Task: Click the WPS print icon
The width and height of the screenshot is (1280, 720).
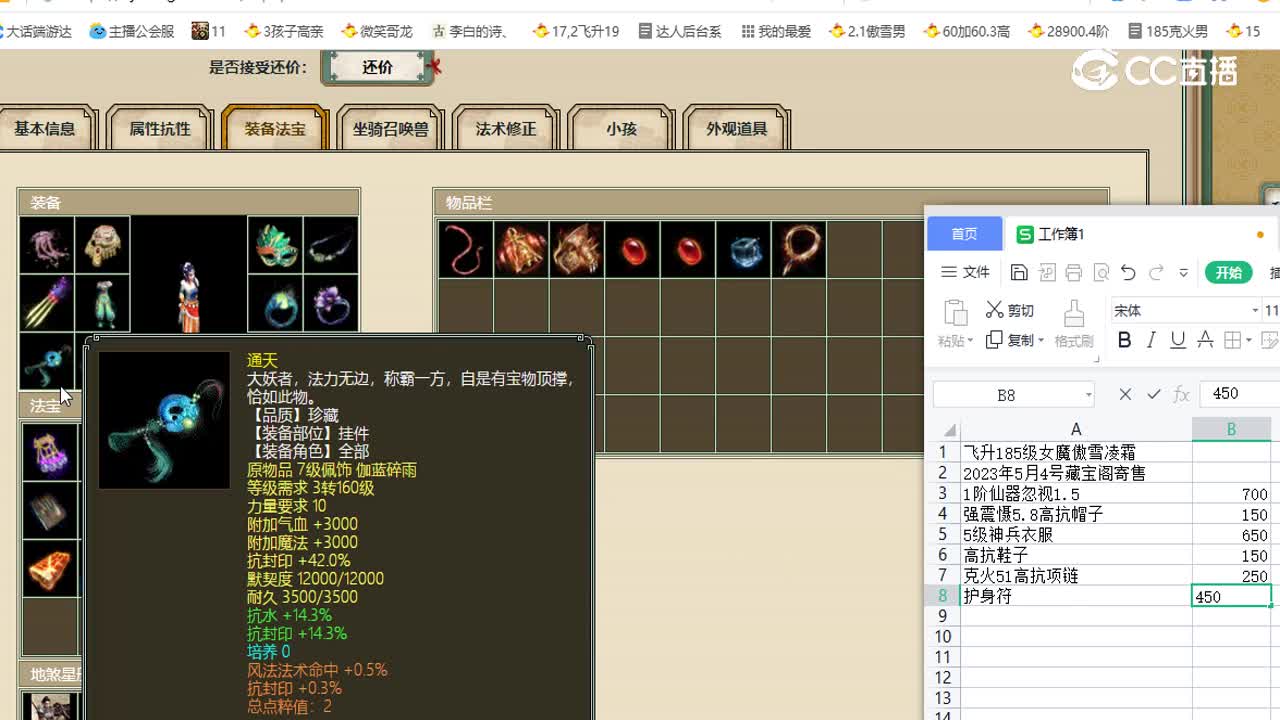Action: [x=1074, y=273]
